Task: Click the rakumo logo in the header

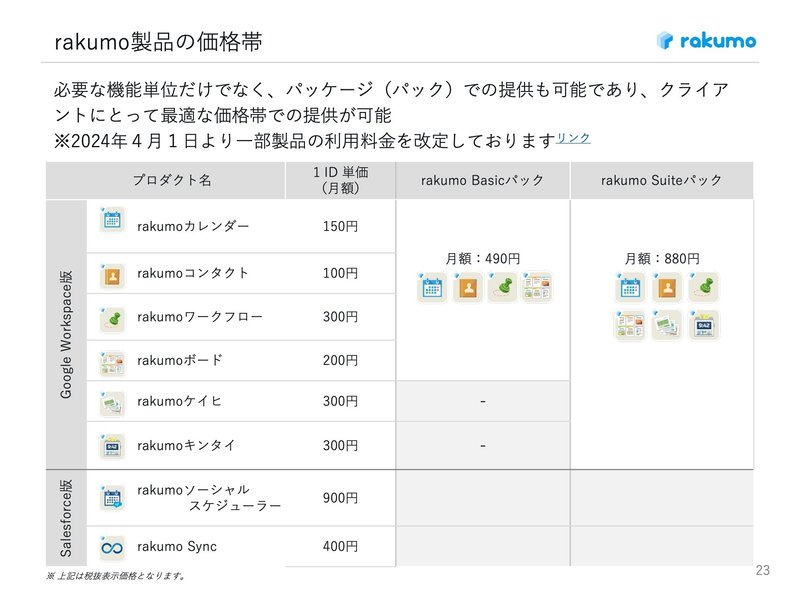Action: [706, 40]
